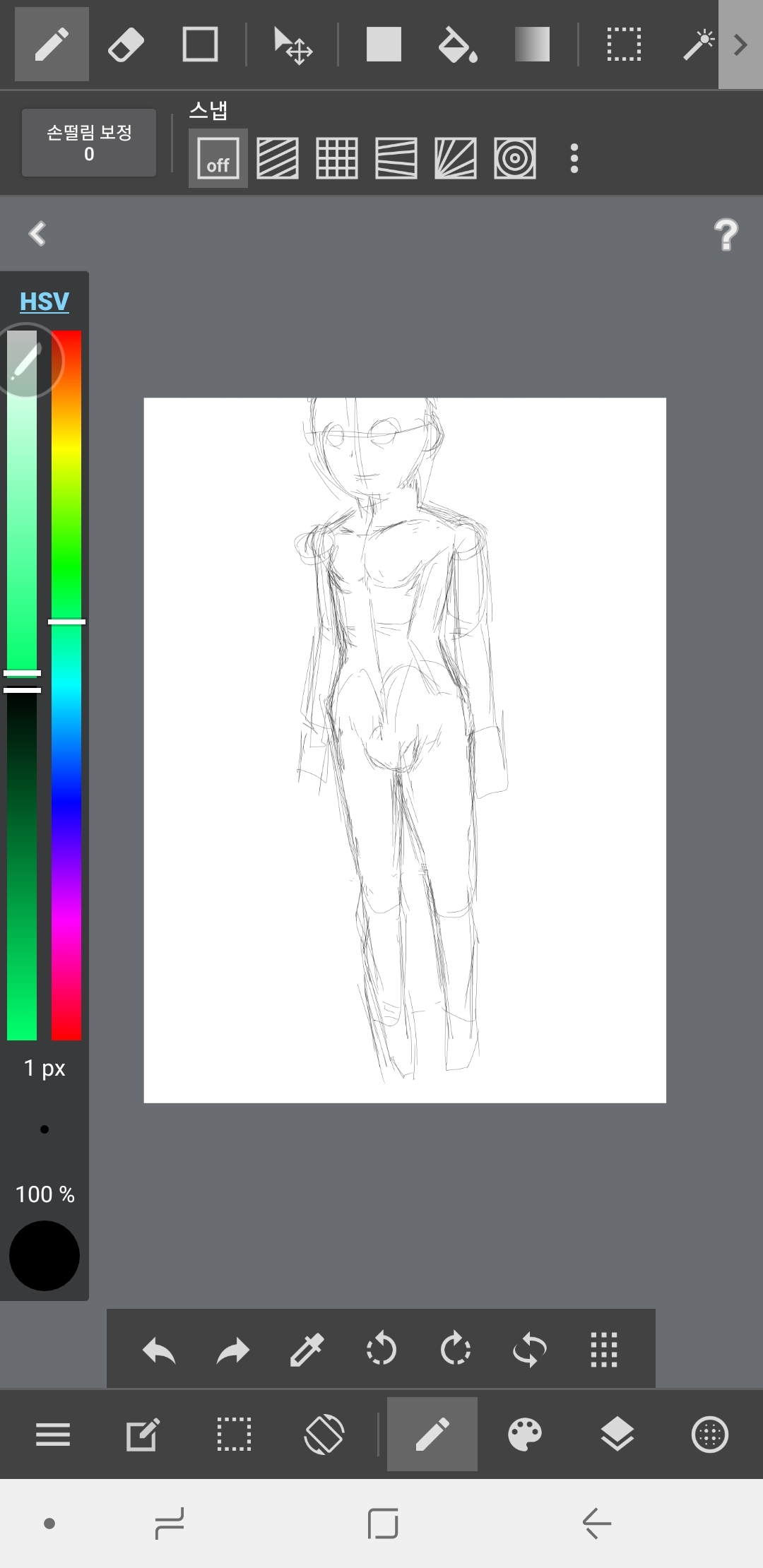Open the hamburger main menu
Viewport: 763px width, 1568px height.
(x=53, y=1435)
